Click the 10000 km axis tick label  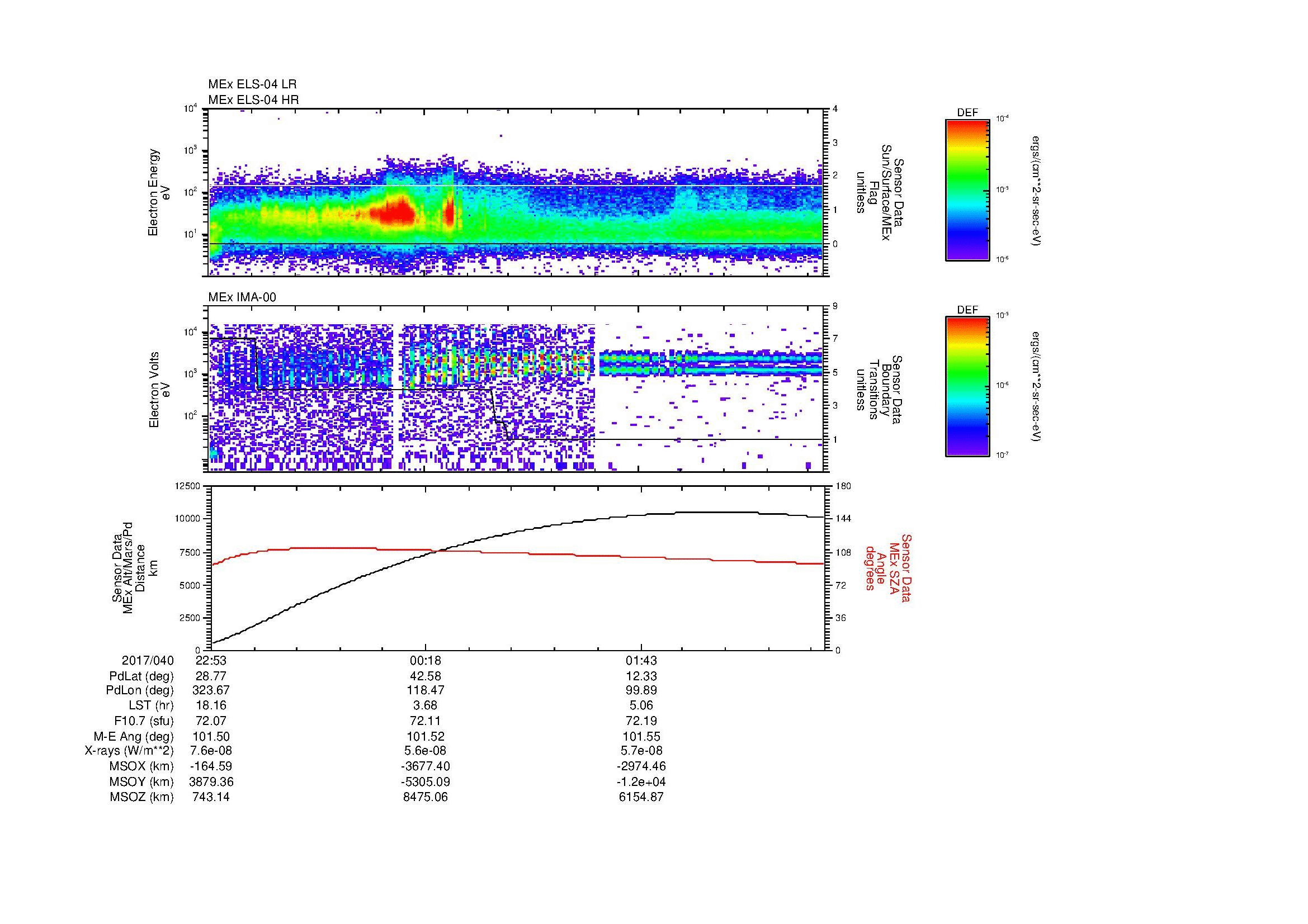click(x=187, y=519)
